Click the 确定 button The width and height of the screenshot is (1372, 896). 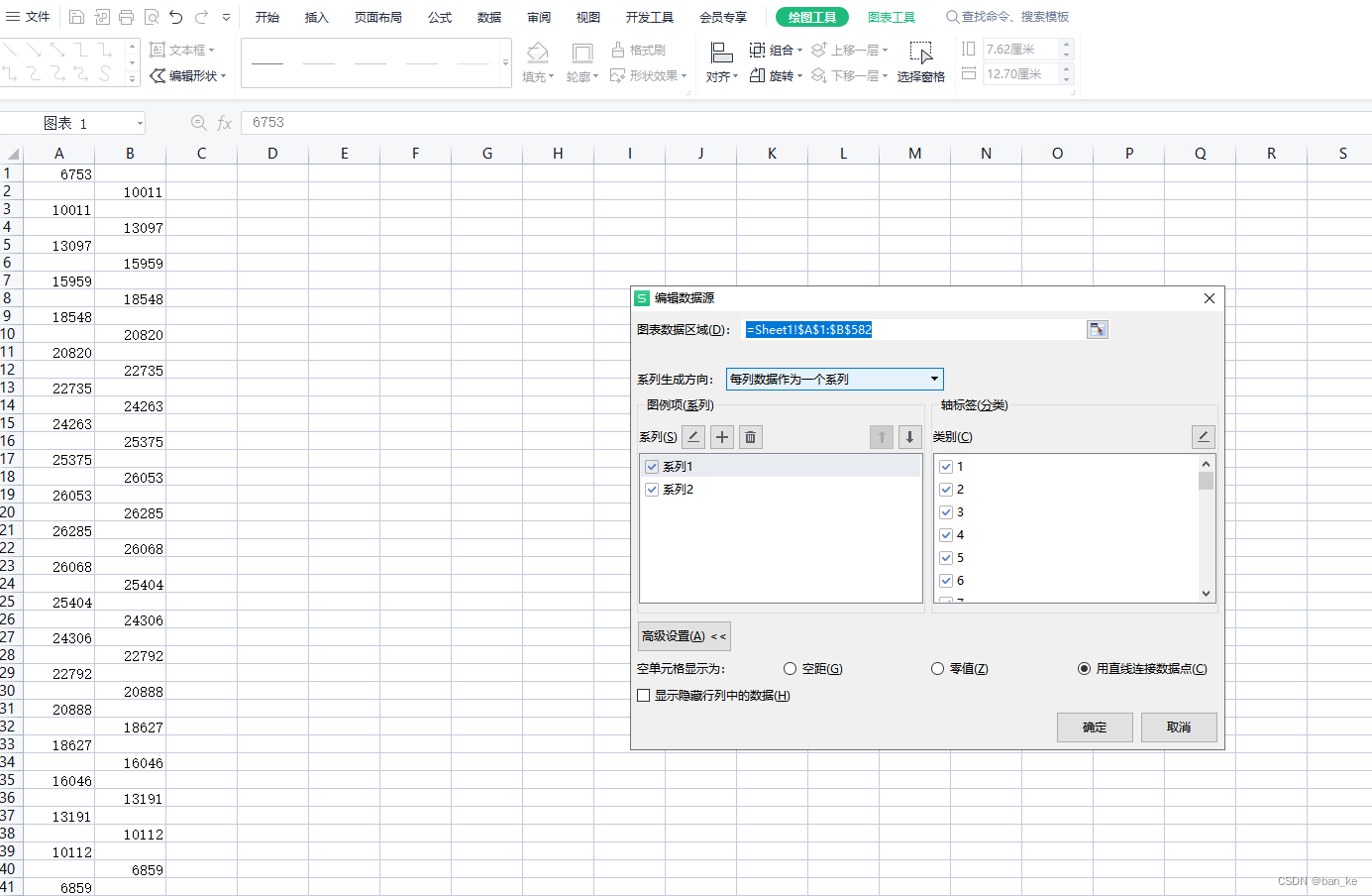1095,728
